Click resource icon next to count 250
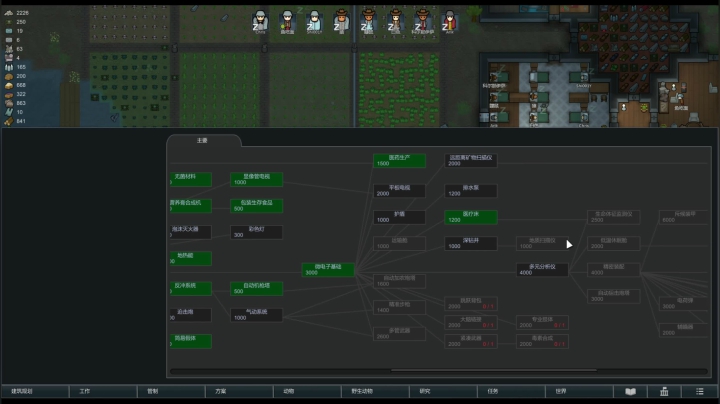 click(x=9, y=22)
